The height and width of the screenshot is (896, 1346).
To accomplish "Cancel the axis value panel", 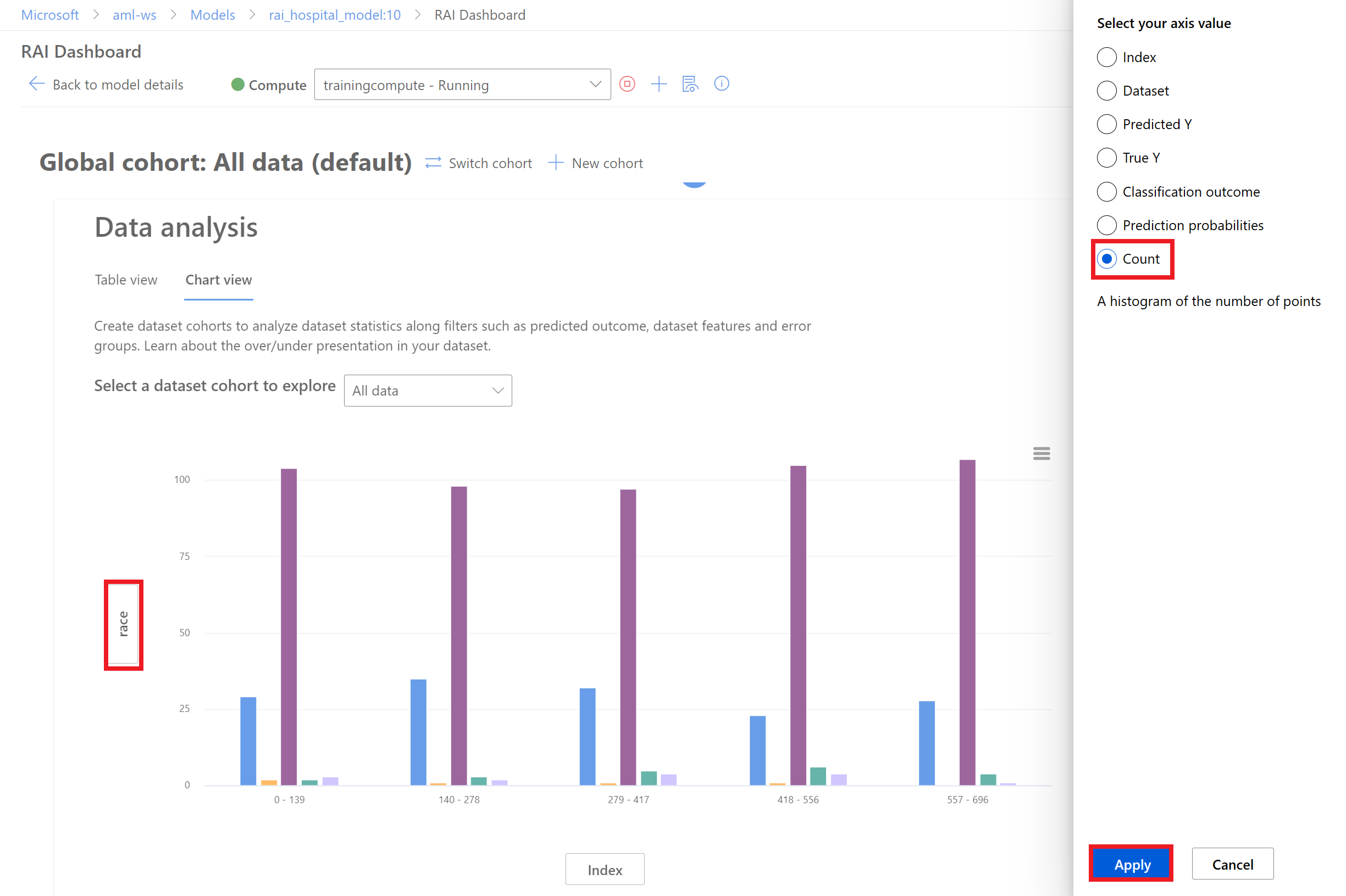I will pos(1232,864).
